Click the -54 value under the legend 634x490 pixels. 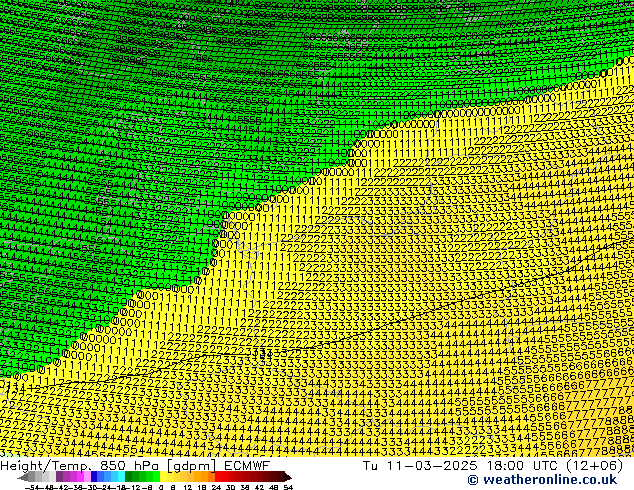(34, 487)
